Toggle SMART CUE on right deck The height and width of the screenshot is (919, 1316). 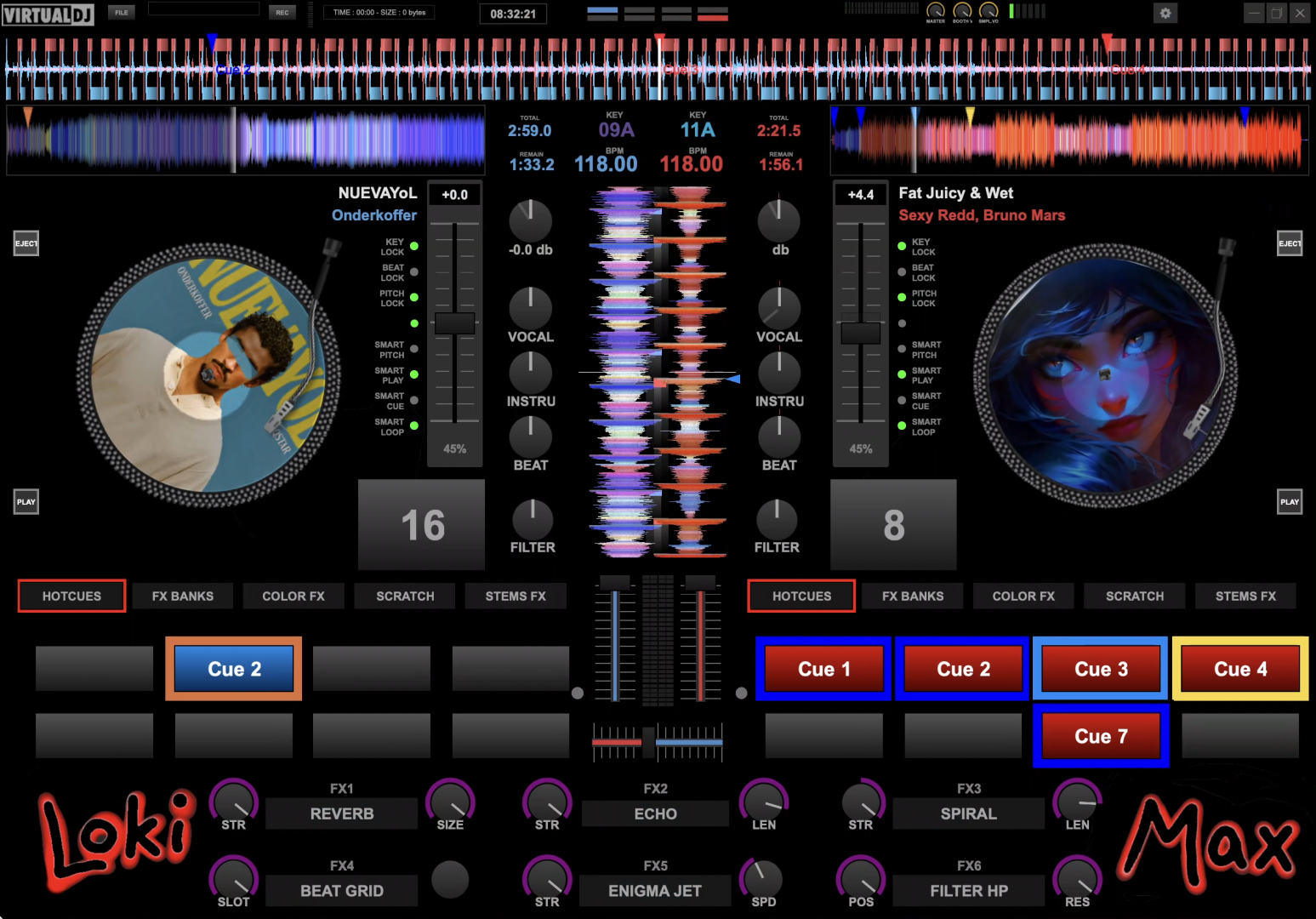[902, 400]
